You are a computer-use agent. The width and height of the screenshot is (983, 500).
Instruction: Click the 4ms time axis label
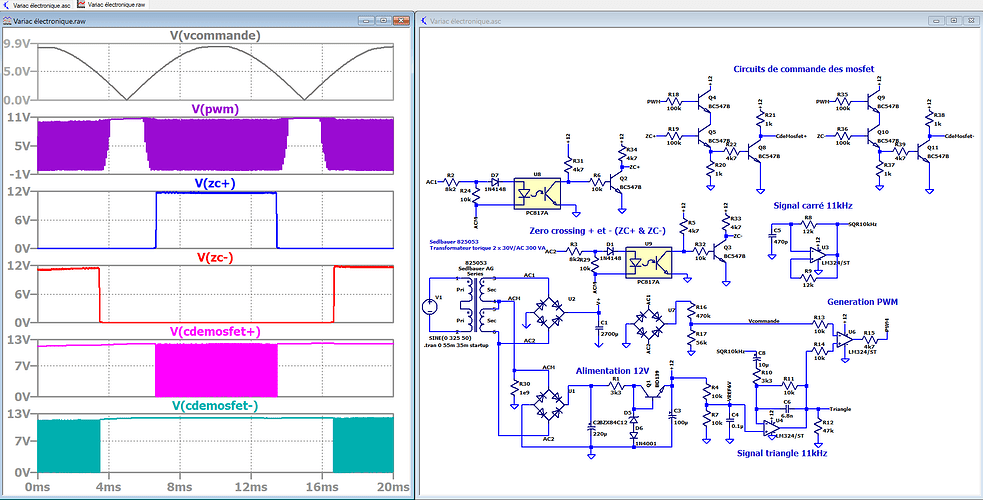pos(108,487)
